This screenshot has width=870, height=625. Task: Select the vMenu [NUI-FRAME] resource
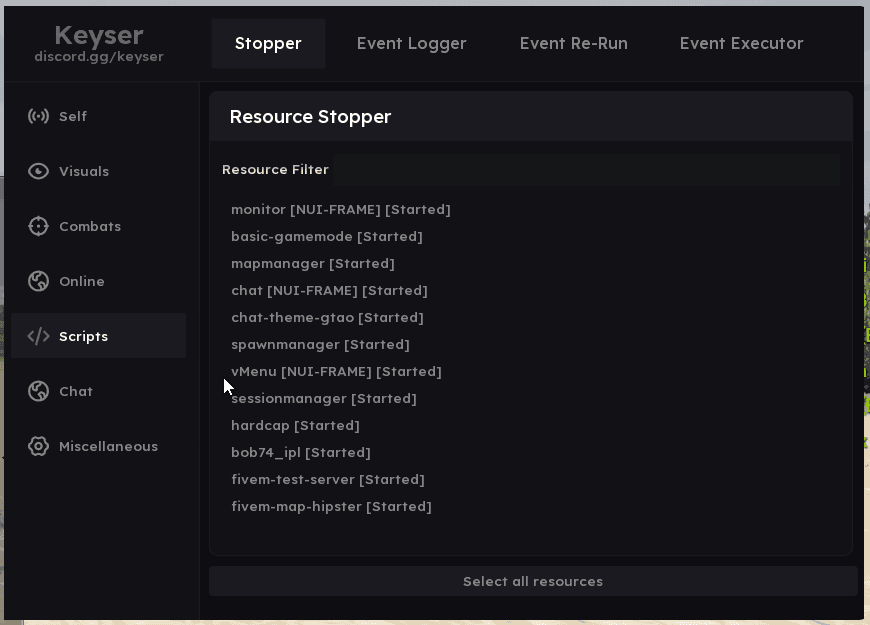point(336,371)
